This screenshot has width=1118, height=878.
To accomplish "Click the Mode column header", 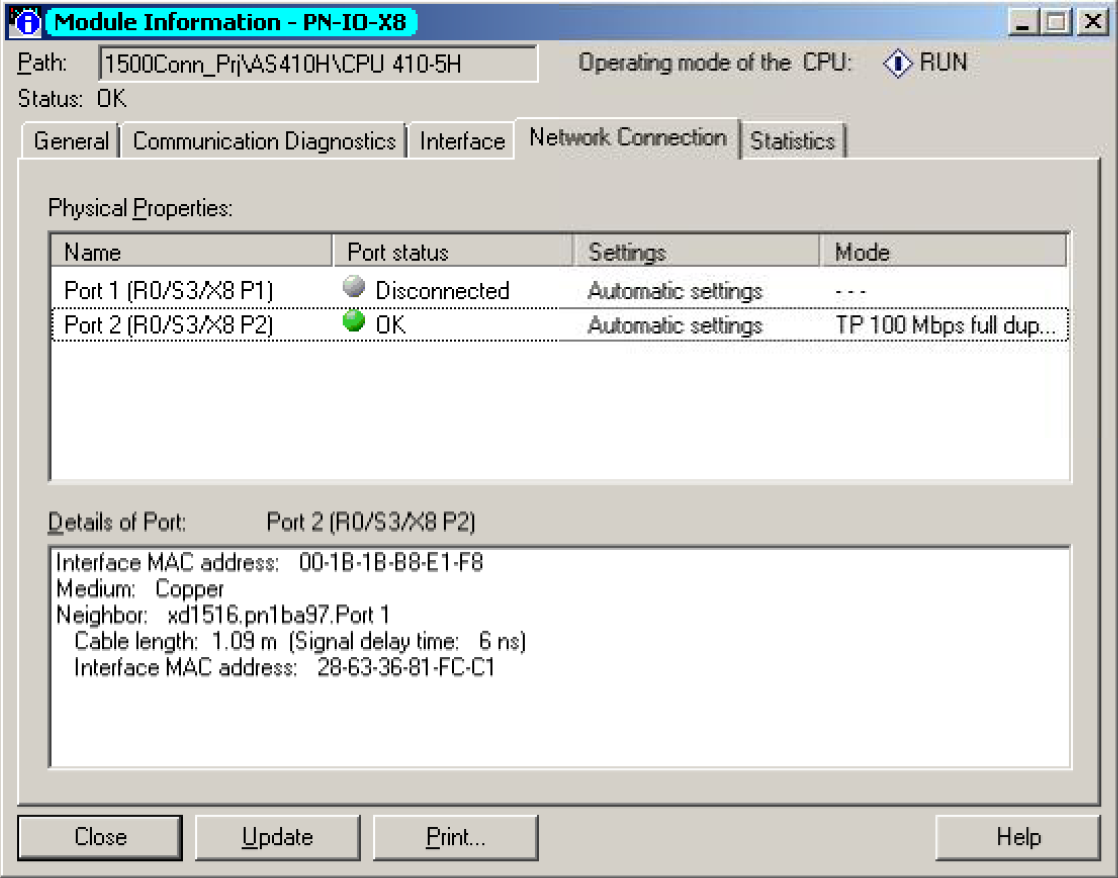I will tap(942, 251).
